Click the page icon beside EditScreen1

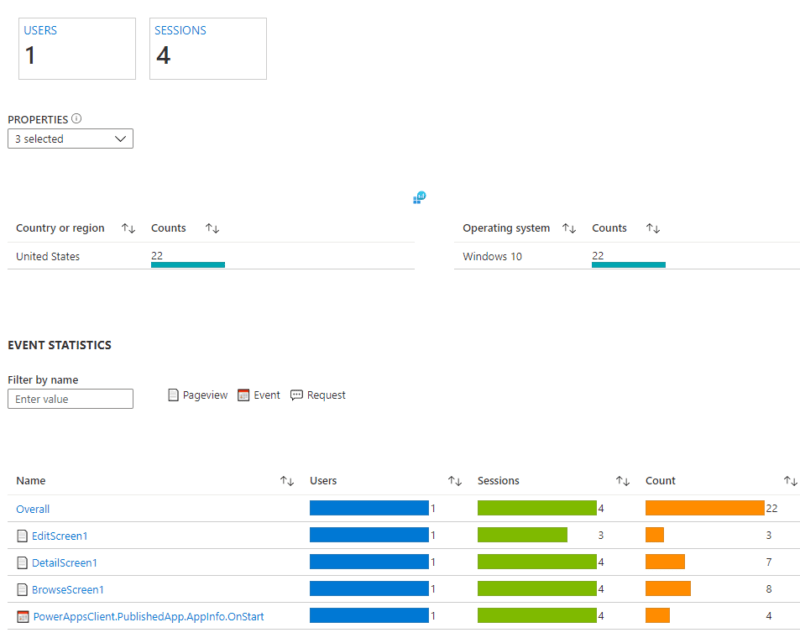click(x=22, y=536)
